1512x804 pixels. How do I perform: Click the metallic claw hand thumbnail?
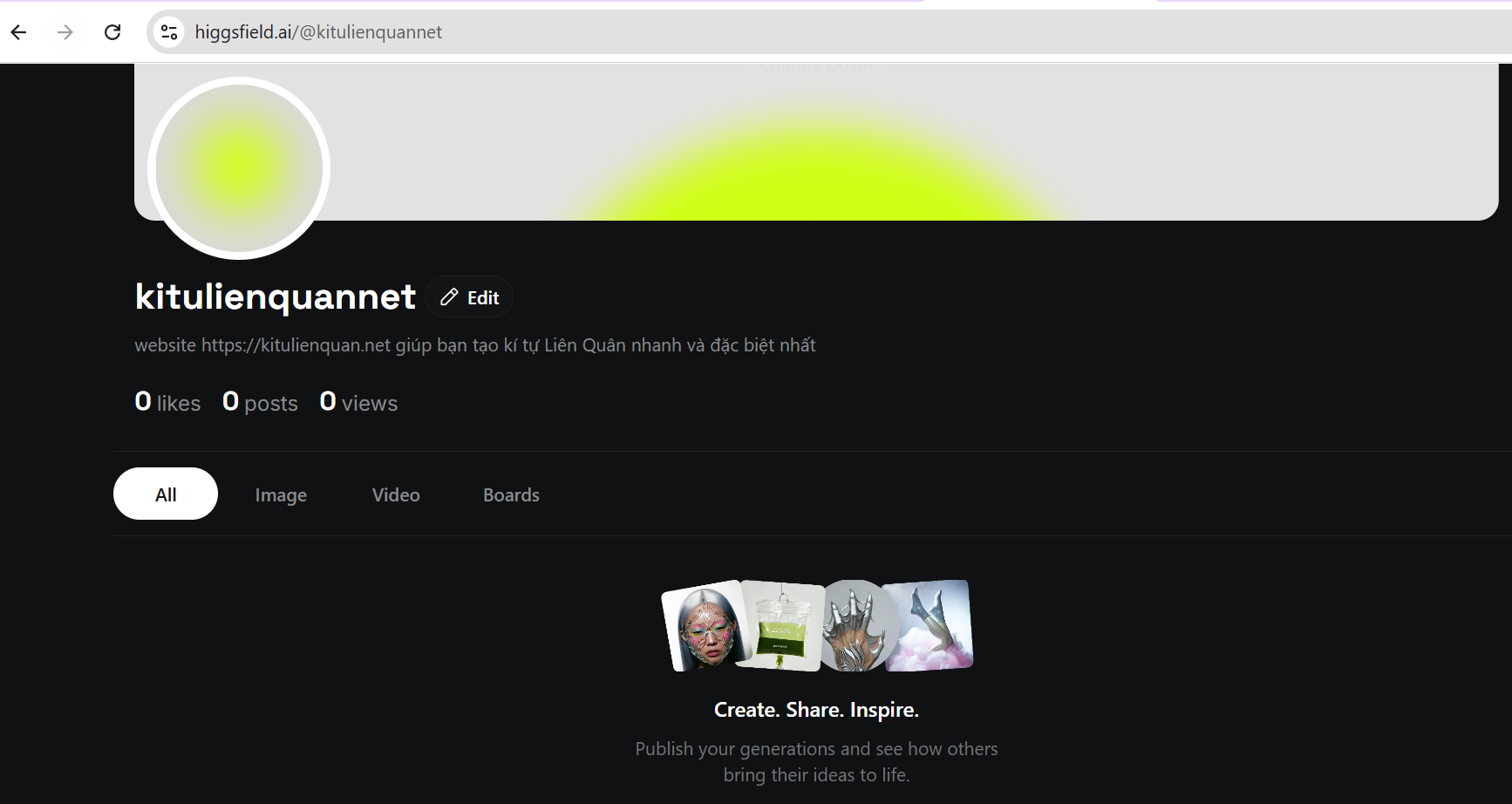click(854, 626)
